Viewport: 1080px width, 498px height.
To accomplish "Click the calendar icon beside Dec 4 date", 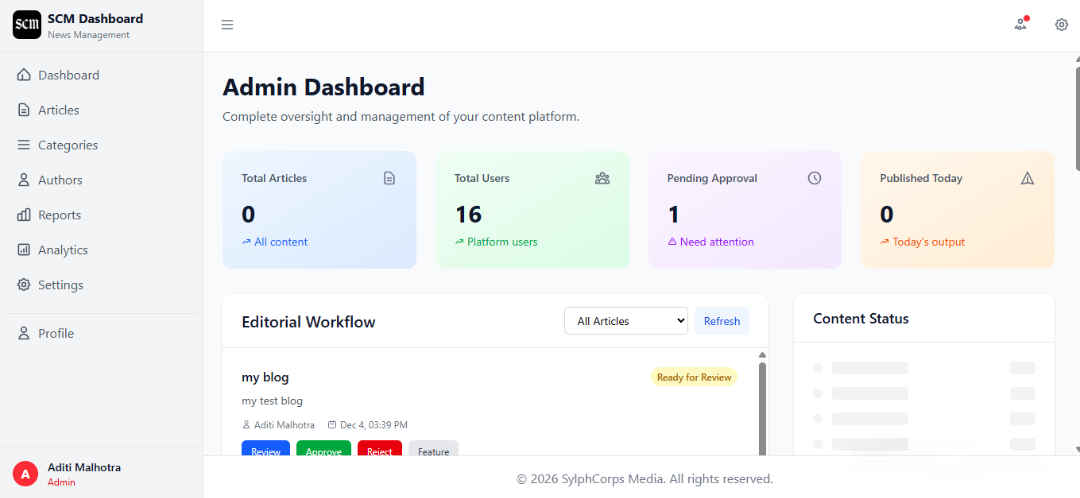I will click(x=332, y=425).
